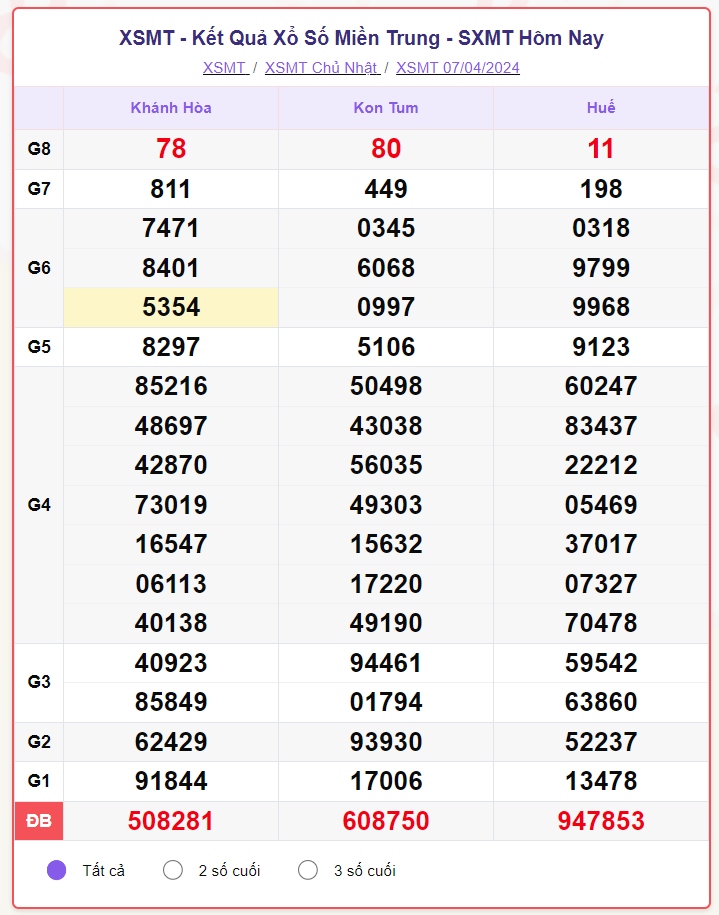
Task: Click Huế G4 number 37017
Action: (601, 544)
